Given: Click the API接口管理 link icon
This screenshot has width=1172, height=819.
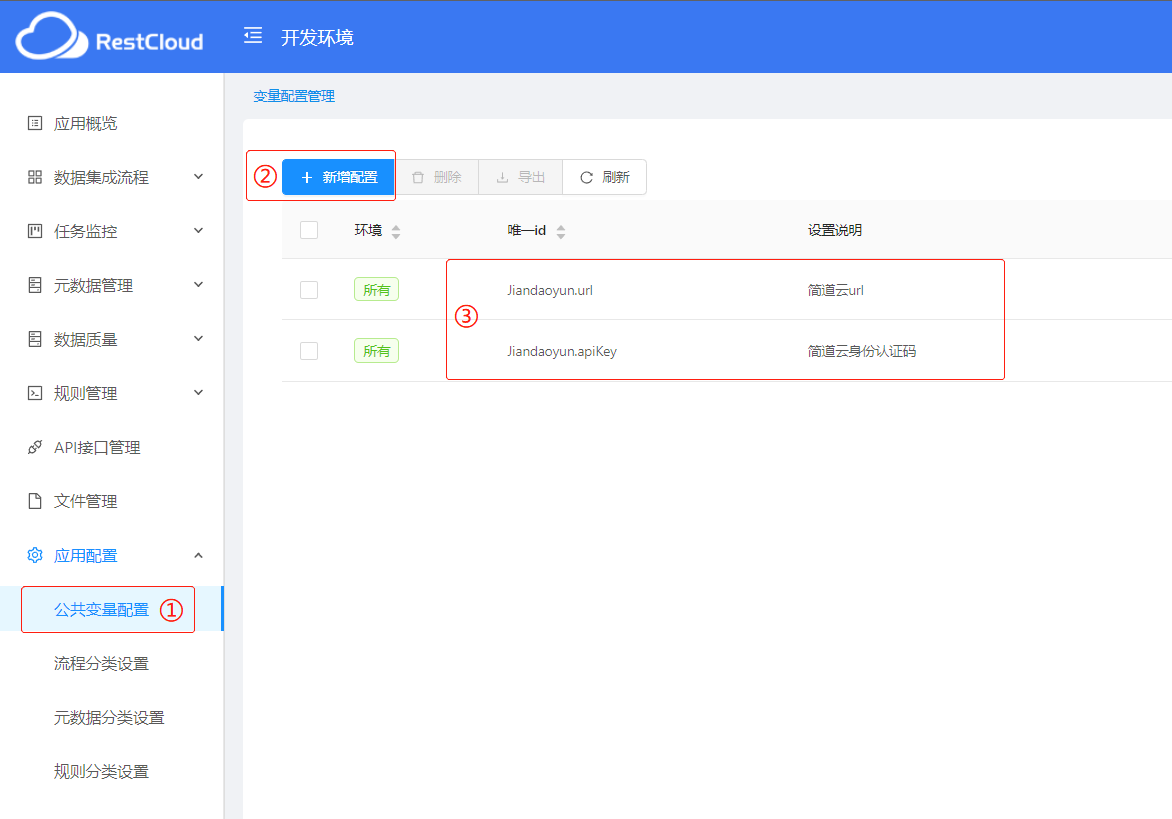Looking at the screenshot, I should click(35, 448).
